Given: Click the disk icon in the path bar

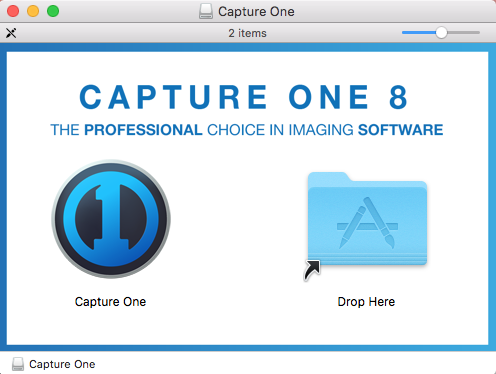Looking at the screenshot, I should point(18,364).
